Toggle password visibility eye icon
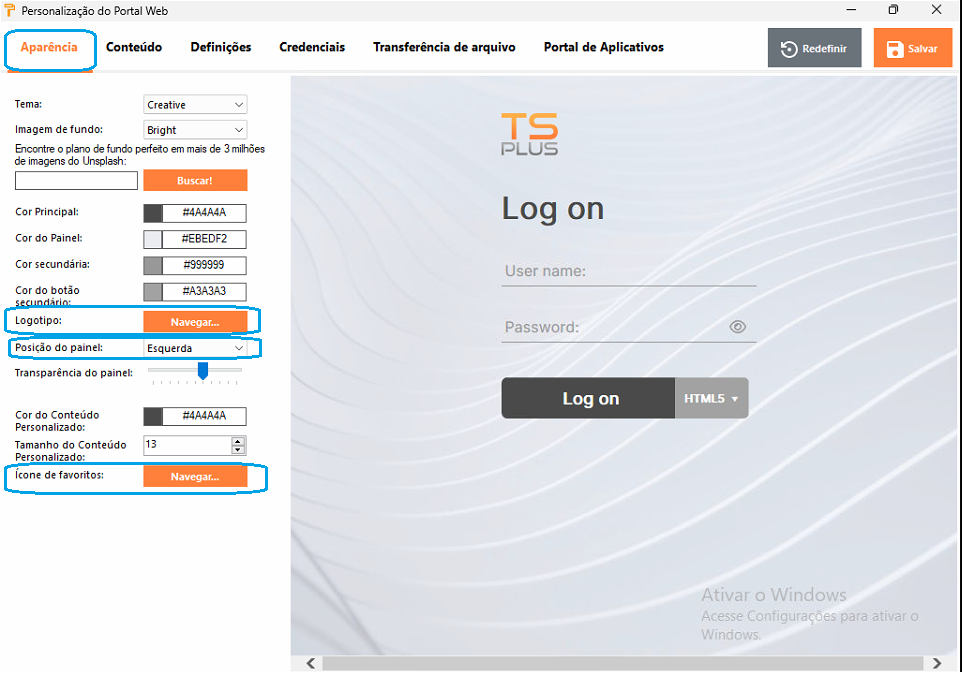The image size is (968, 680). click(738, 327)
